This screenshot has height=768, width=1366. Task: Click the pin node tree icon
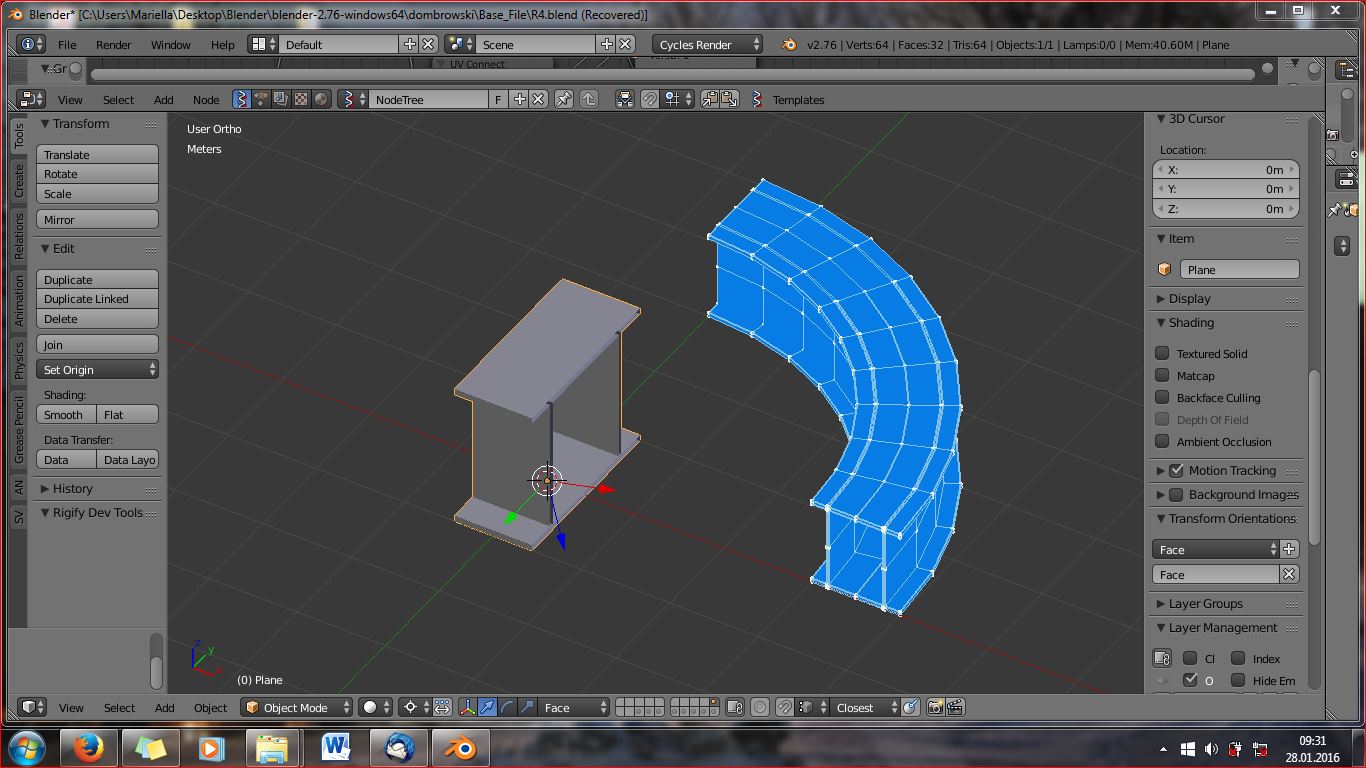click(564, 99)
